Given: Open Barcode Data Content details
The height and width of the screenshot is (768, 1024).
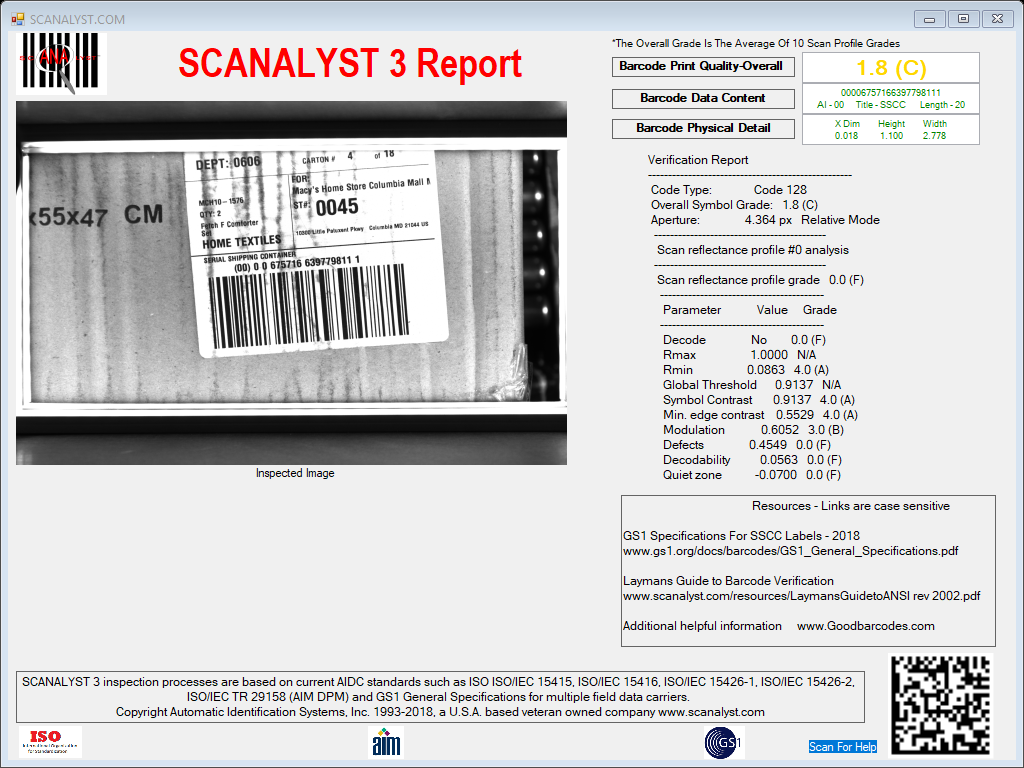Looking at the screenshot, I should pos(703,99).
